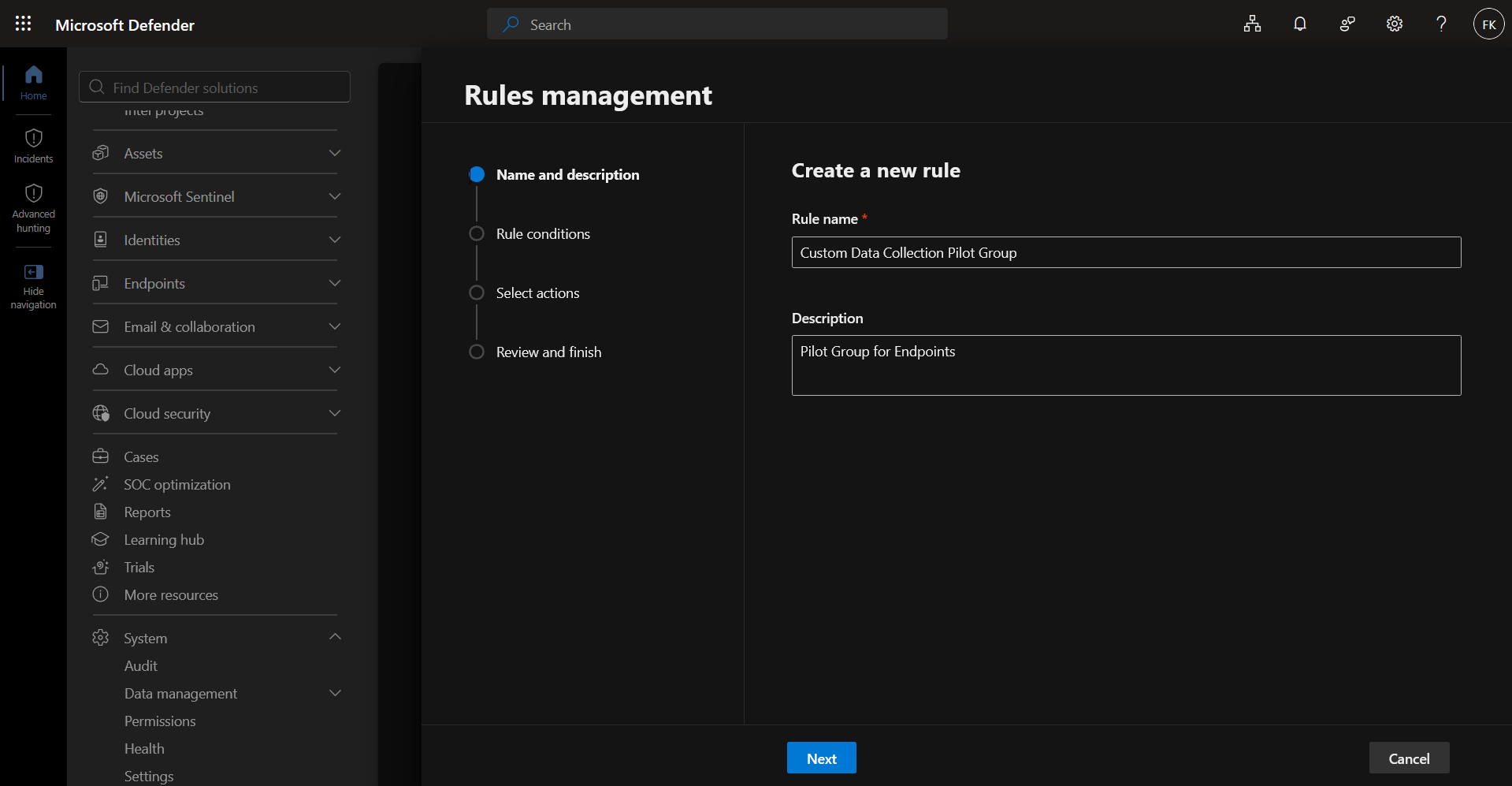Open the FK account avatar
1512x786 pixels.
pos(1489,24)
